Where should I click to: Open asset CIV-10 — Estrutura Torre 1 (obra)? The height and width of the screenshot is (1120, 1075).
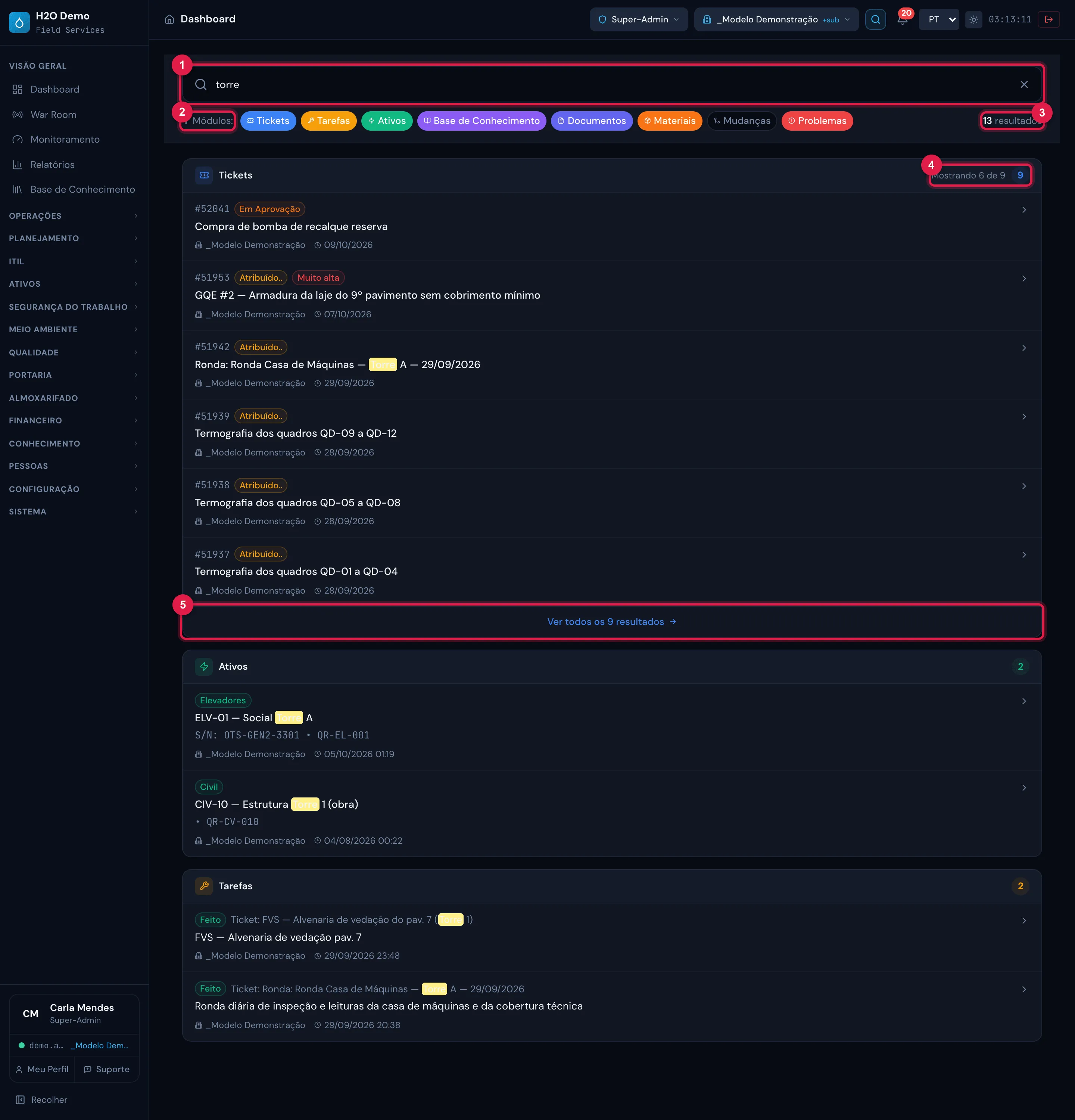click(612, 813)
